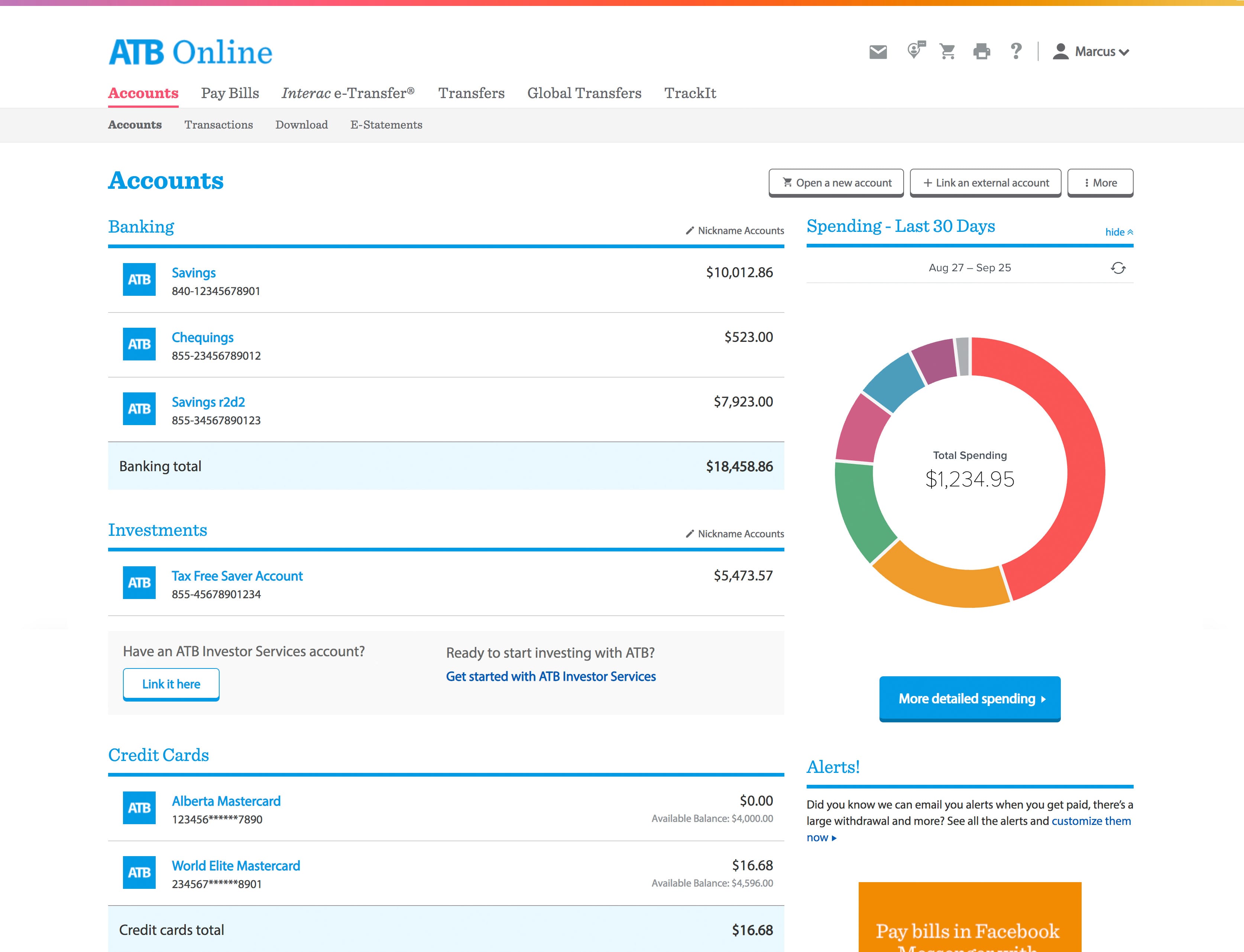The height and width of the screenshot is (952, 1244).
Task: Click the $523.00 Chequings balance
Action: [x=748, y=337]
